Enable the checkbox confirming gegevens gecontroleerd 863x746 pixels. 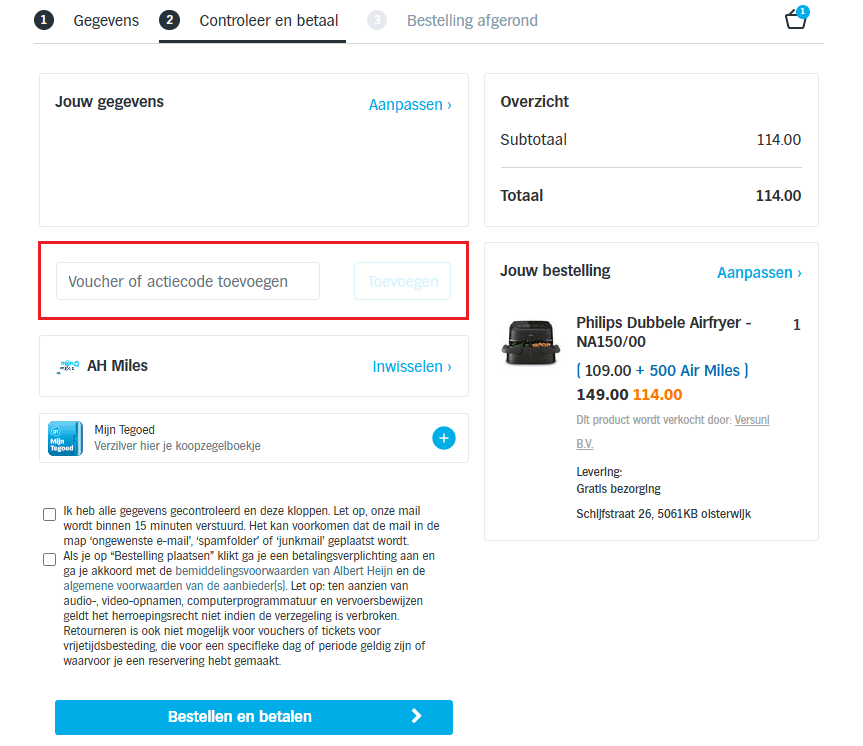click(x=49, y=514)
